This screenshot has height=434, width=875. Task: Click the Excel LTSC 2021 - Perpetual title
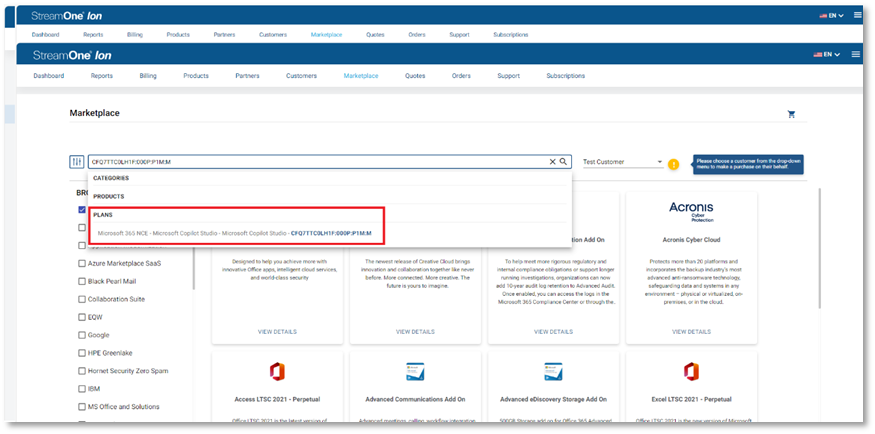[691, 399]
